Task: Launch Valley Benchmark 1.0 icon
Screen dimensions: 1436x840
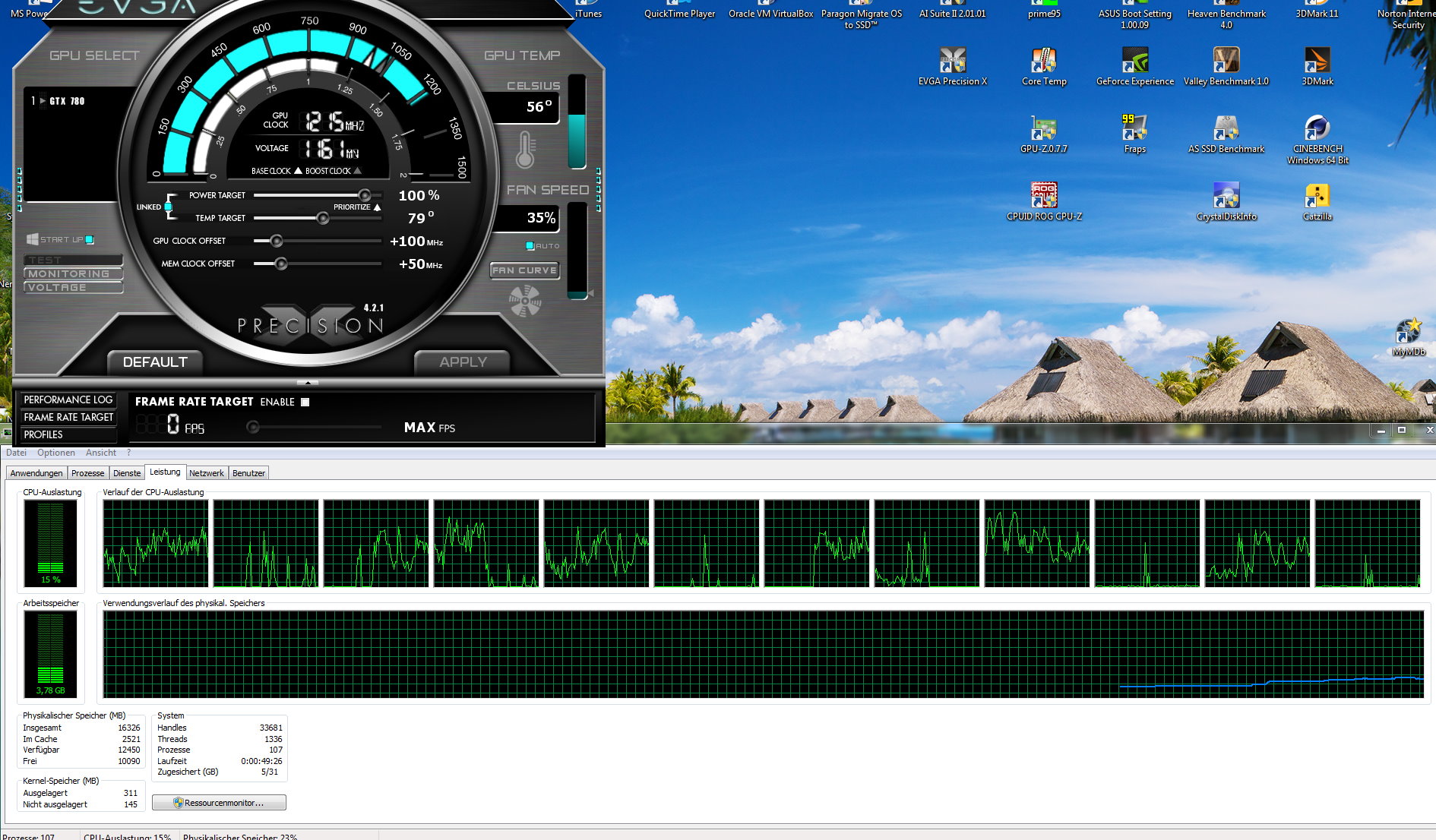Action: pos(1226,67)
